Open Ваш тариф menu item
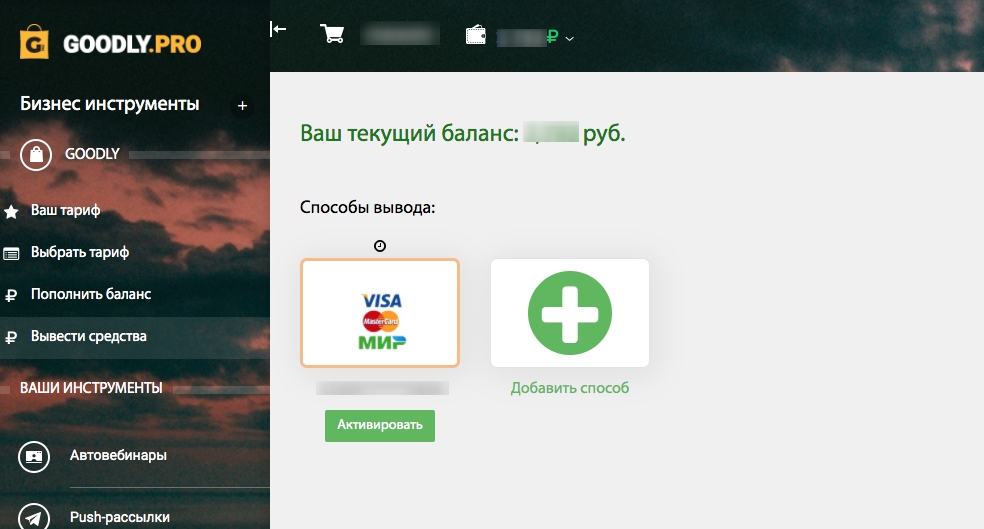This screenshot has height=529, width=984. (65, 210)
